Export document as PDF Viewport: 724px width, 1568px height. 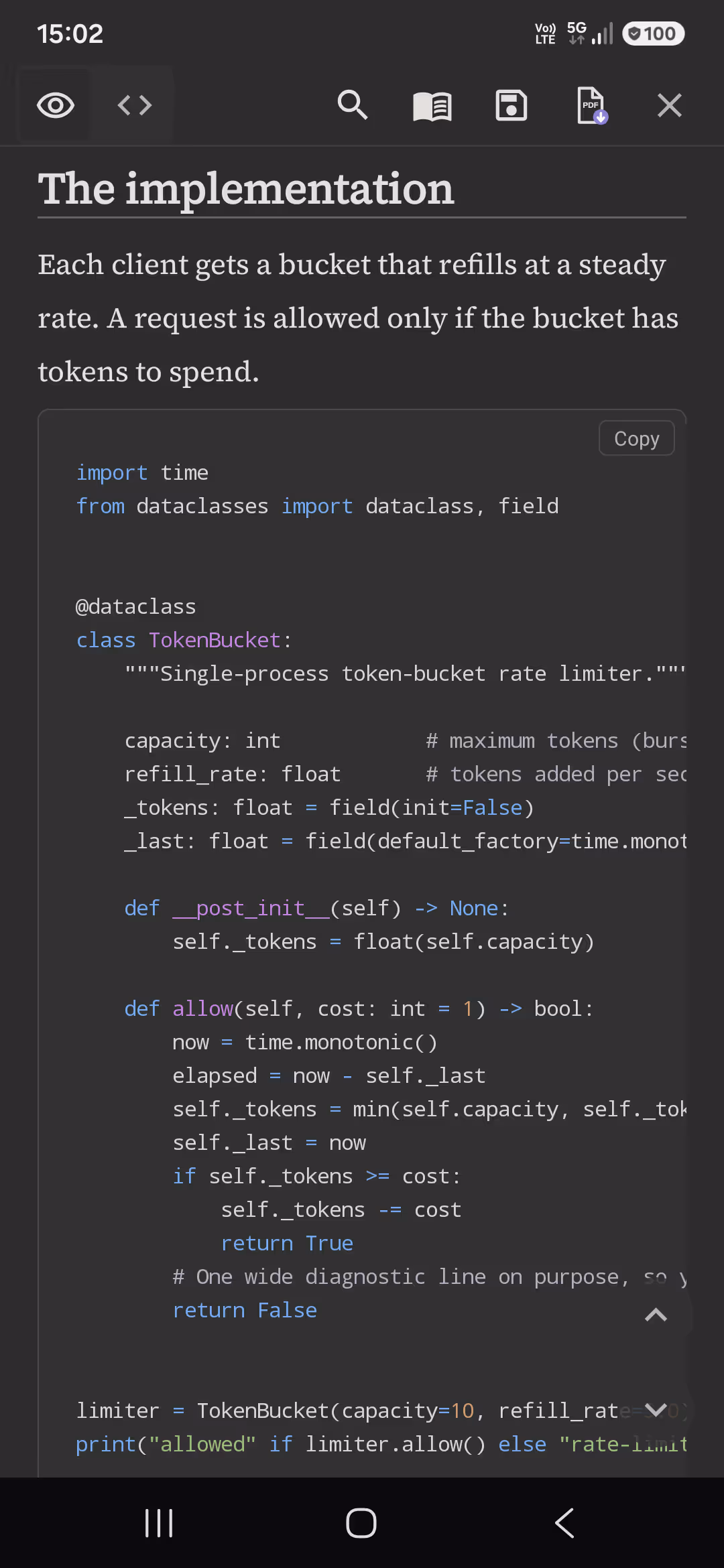591,105
